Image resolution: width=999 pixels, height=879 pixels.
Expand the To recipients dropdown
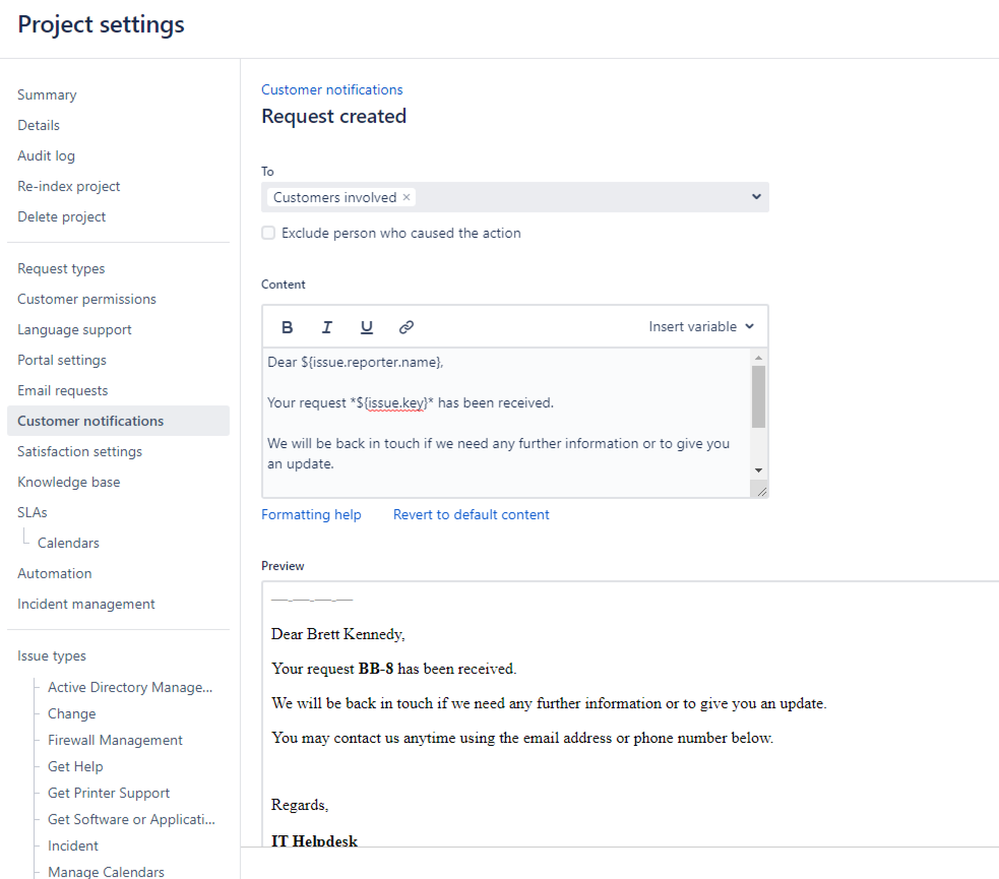click(x=756, y=197)
